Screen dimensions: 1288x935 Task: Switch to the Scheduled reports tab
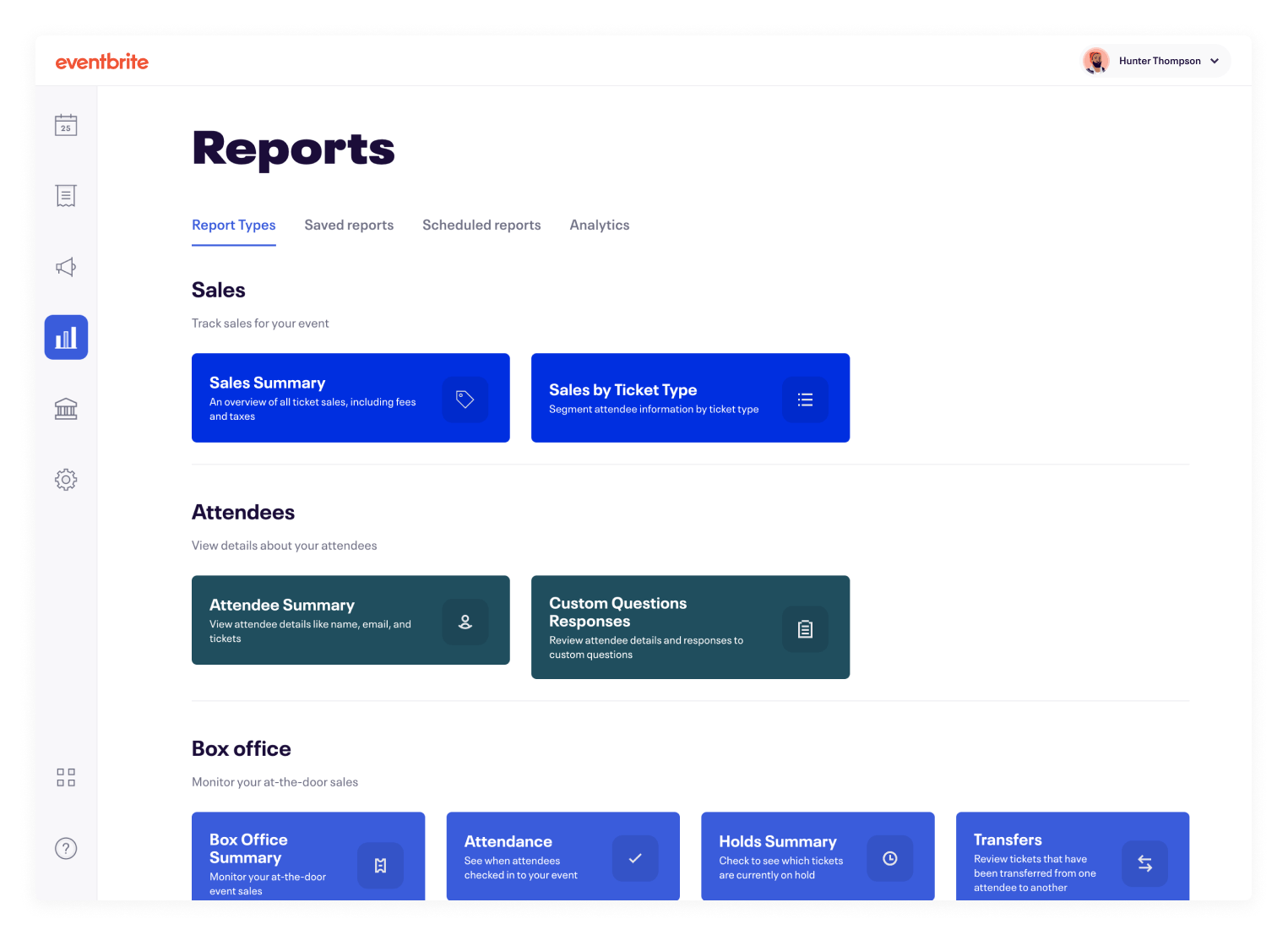pyautogui.click(x=481, y=225)
